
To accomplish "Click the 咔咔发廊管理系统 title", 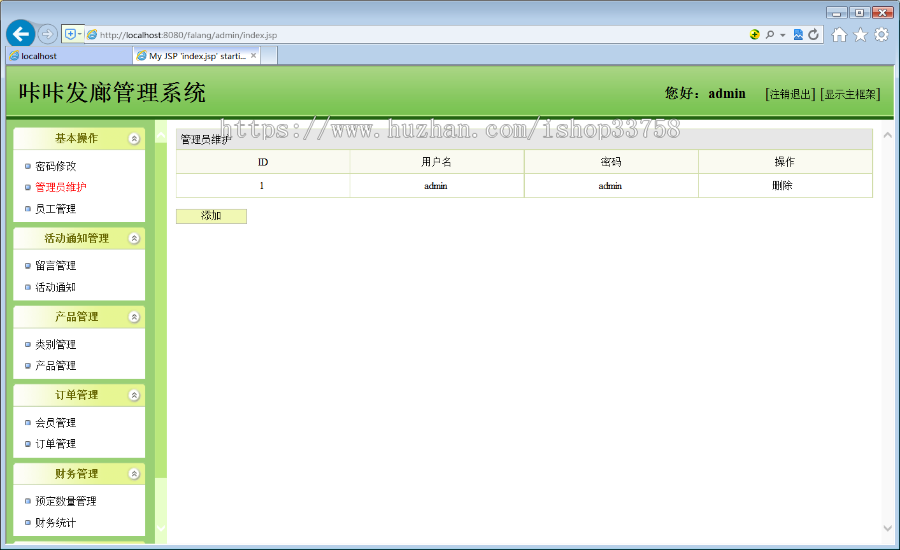I will pyautogui.click(x=112, y=93).
